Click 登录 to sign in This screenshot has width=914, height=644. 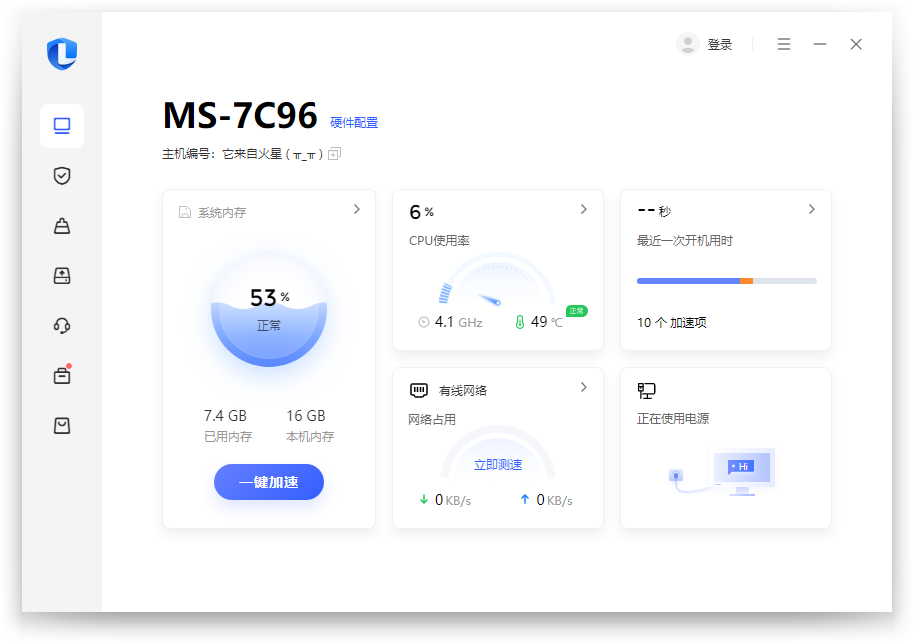click(x=719, y=44)
